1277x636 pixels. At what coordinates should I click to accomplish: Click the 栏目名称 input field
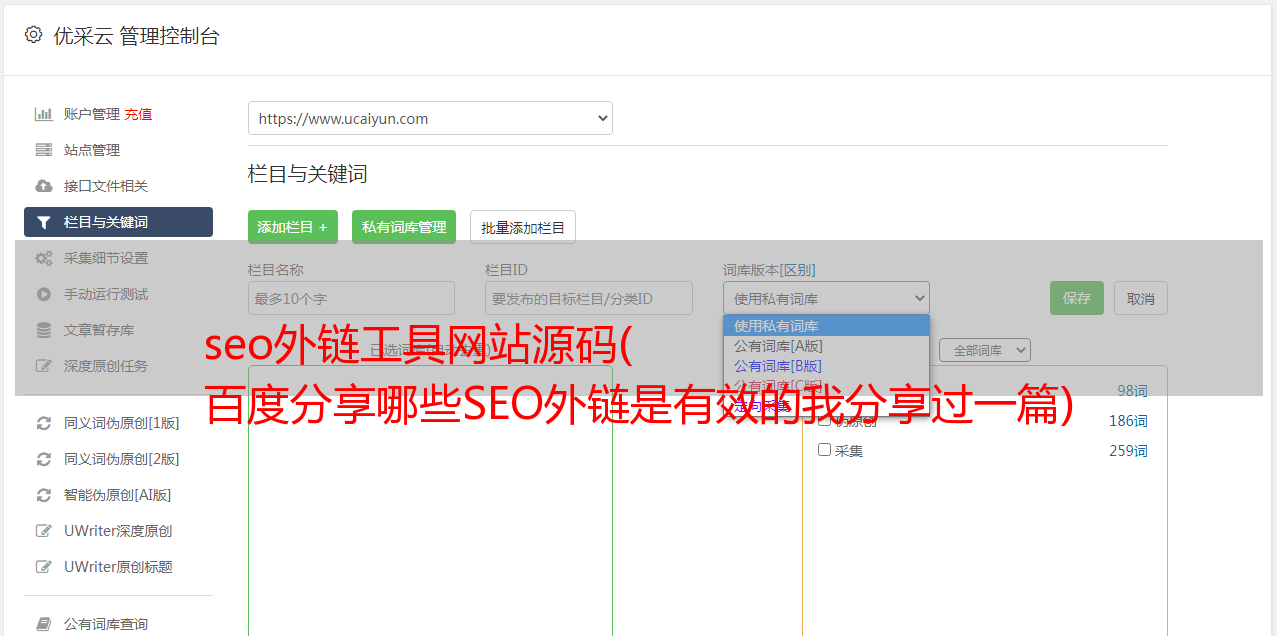click(x=351, y=298)
